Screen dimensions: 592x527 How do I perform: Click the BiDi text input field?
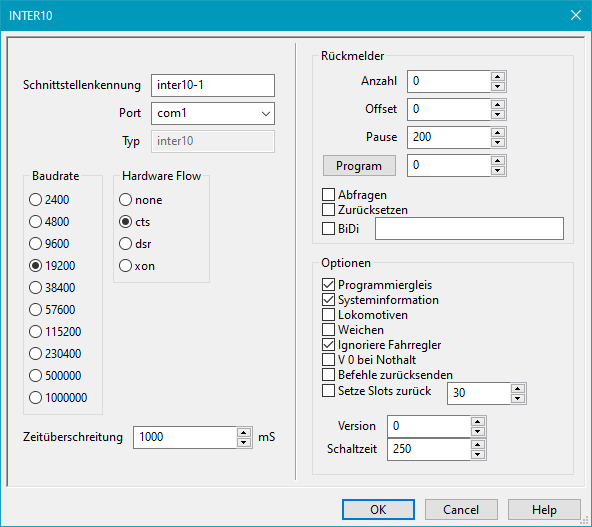[x=469, y=228]
